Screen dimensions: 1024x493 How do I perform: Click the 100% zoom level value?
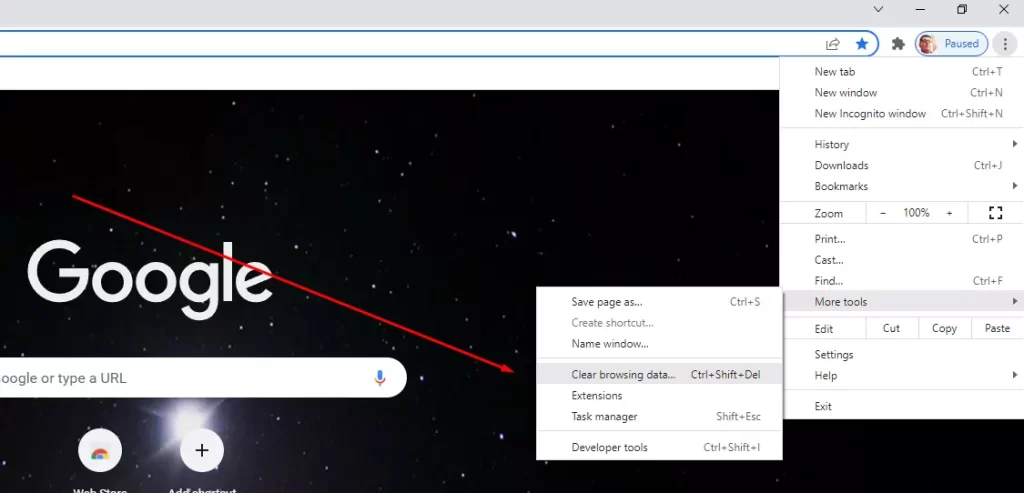pyautogui.click(x=916, y=213)
